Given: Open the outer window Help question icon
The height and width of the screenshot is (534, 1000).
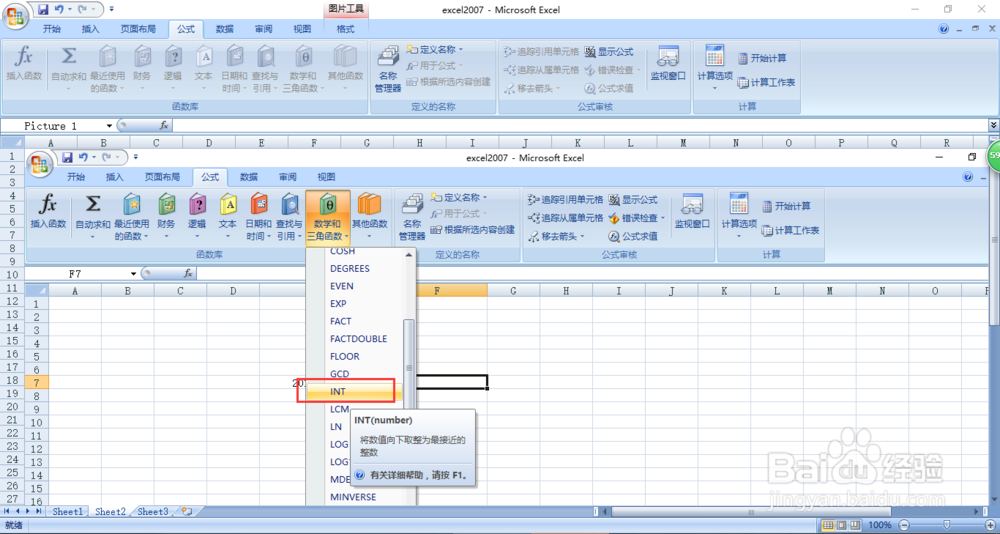Looking at the screenshot, I should point(944,29).
